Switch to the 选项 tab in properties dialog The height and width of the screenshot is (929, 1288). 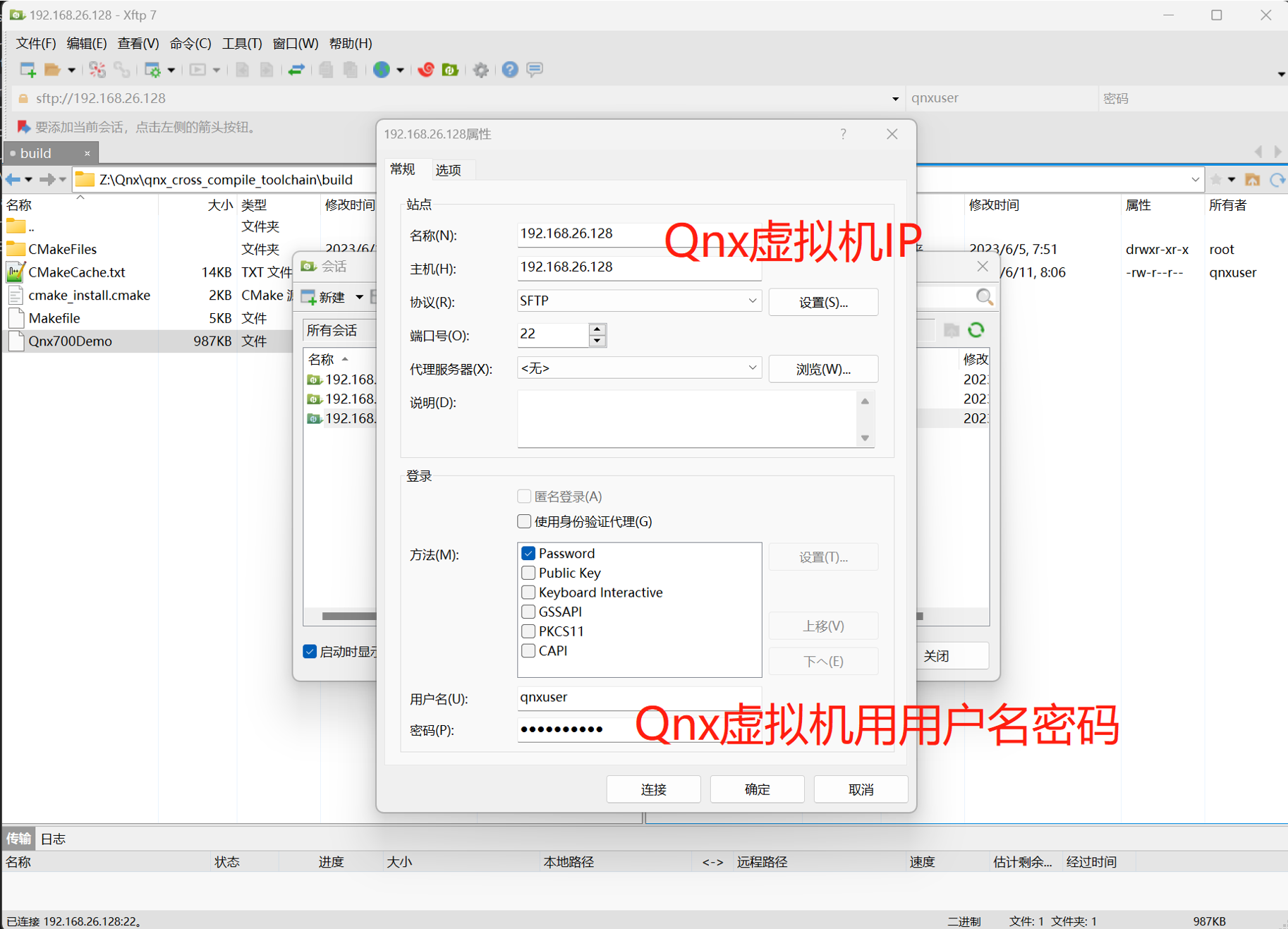(449, 169)
